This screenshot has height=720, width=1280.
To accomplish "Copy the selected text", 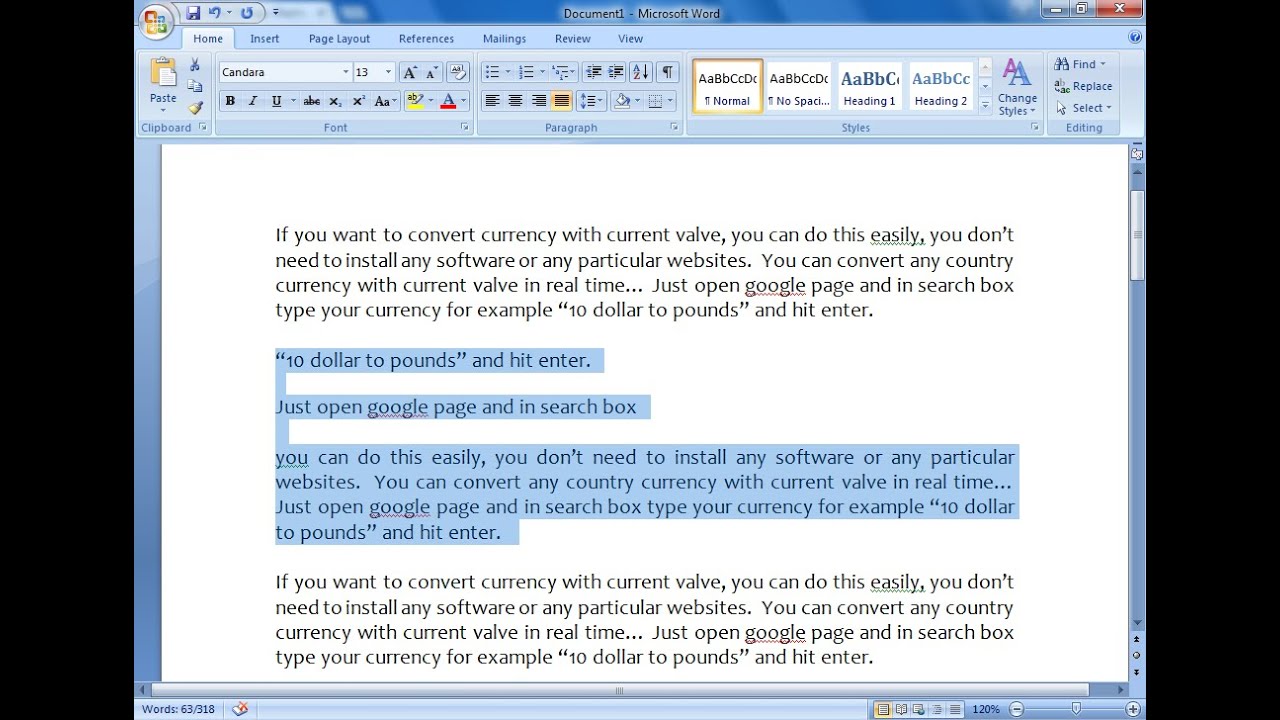I will point(195,86).
